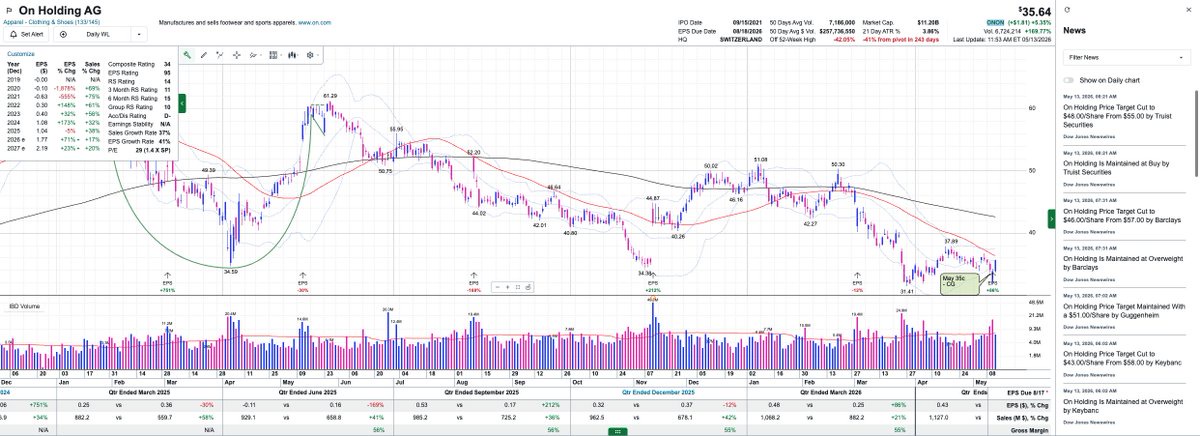
Task: Click the 2026 e annual earnings row
Action: [x=51, y=141]
